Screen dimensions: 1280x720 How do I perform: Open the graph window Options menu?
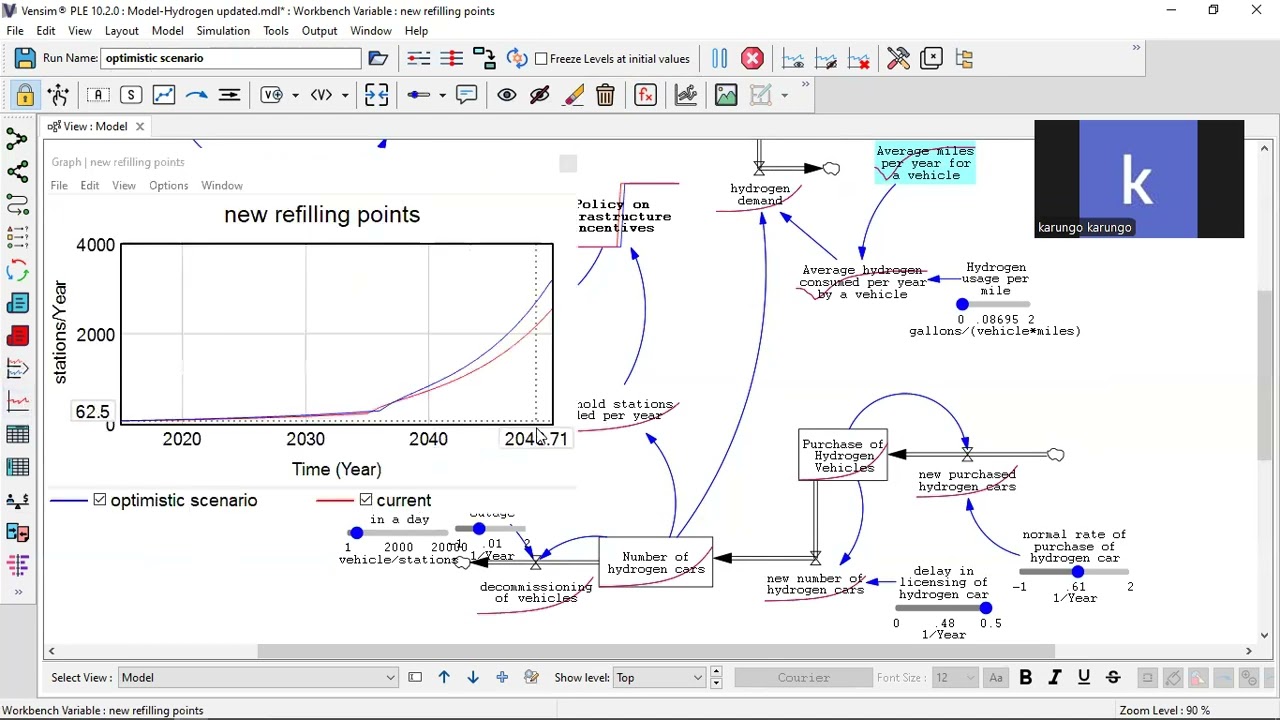pyautogui.click(x=168, y=185)
